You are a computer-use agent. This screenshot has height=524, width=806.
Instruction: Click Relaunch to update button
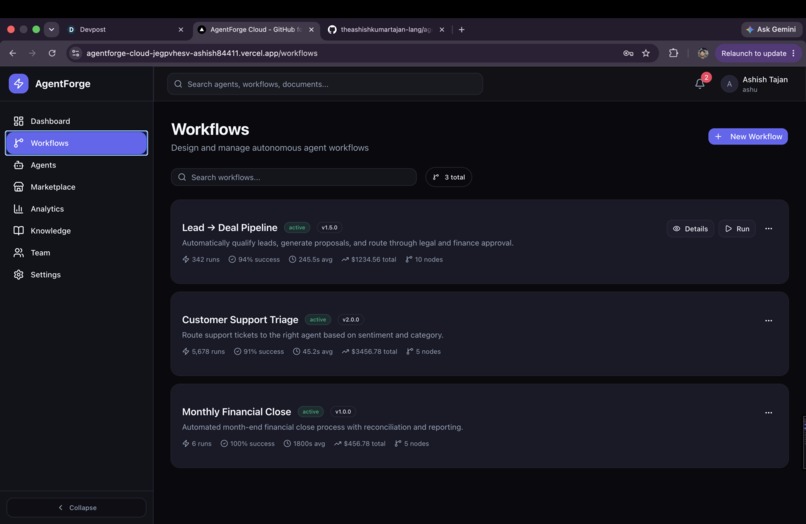[758, 53]
